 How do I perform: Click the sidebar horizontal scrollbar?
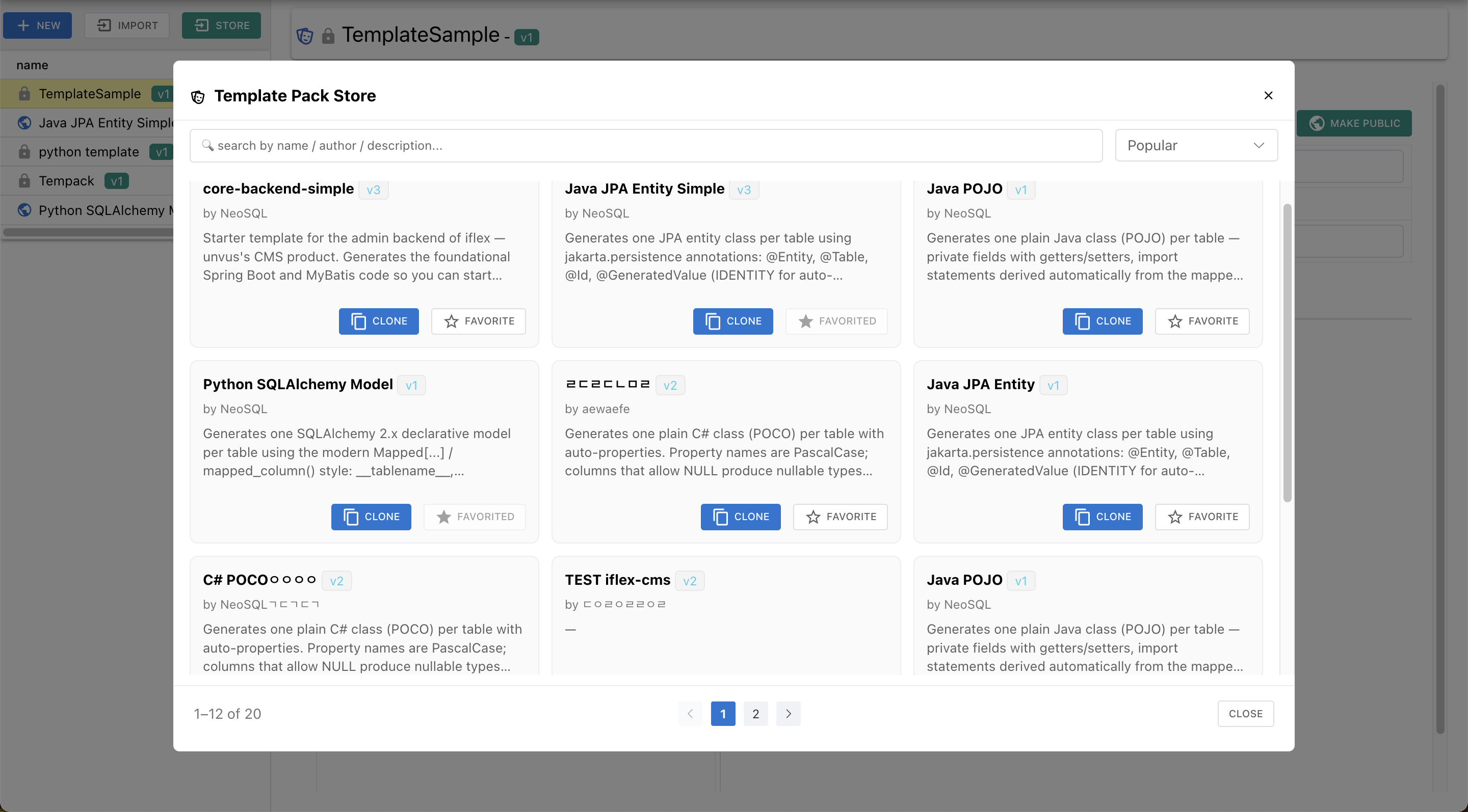point(88,232)
